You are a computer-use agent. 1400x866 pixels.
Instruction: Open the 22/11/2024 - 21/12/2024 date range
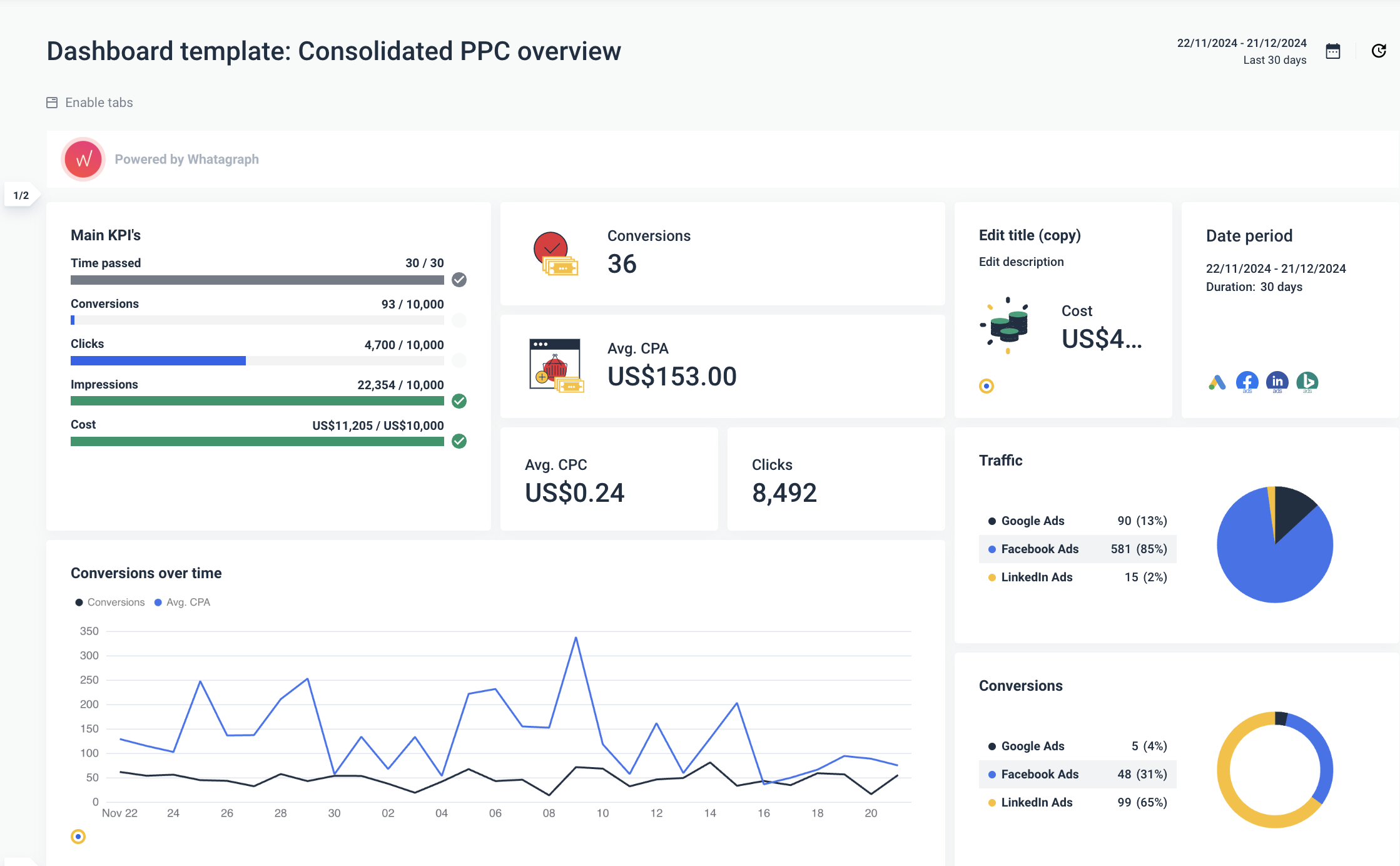pos(1242,43)
